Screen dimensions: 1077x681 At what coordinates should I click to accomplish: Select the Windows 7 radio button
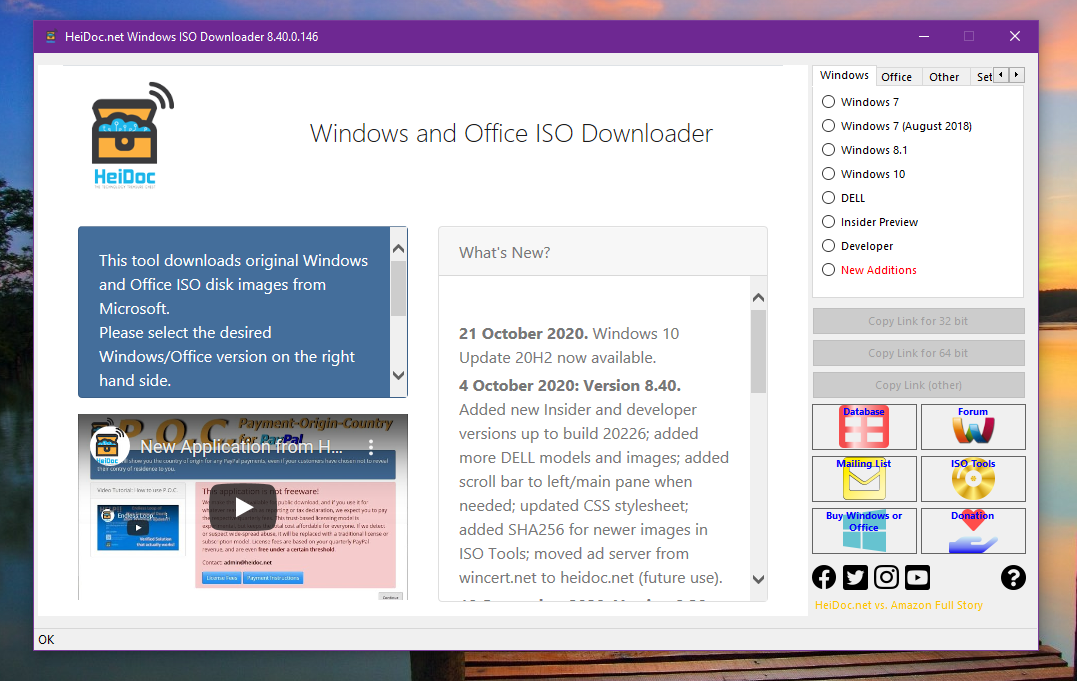828,102
